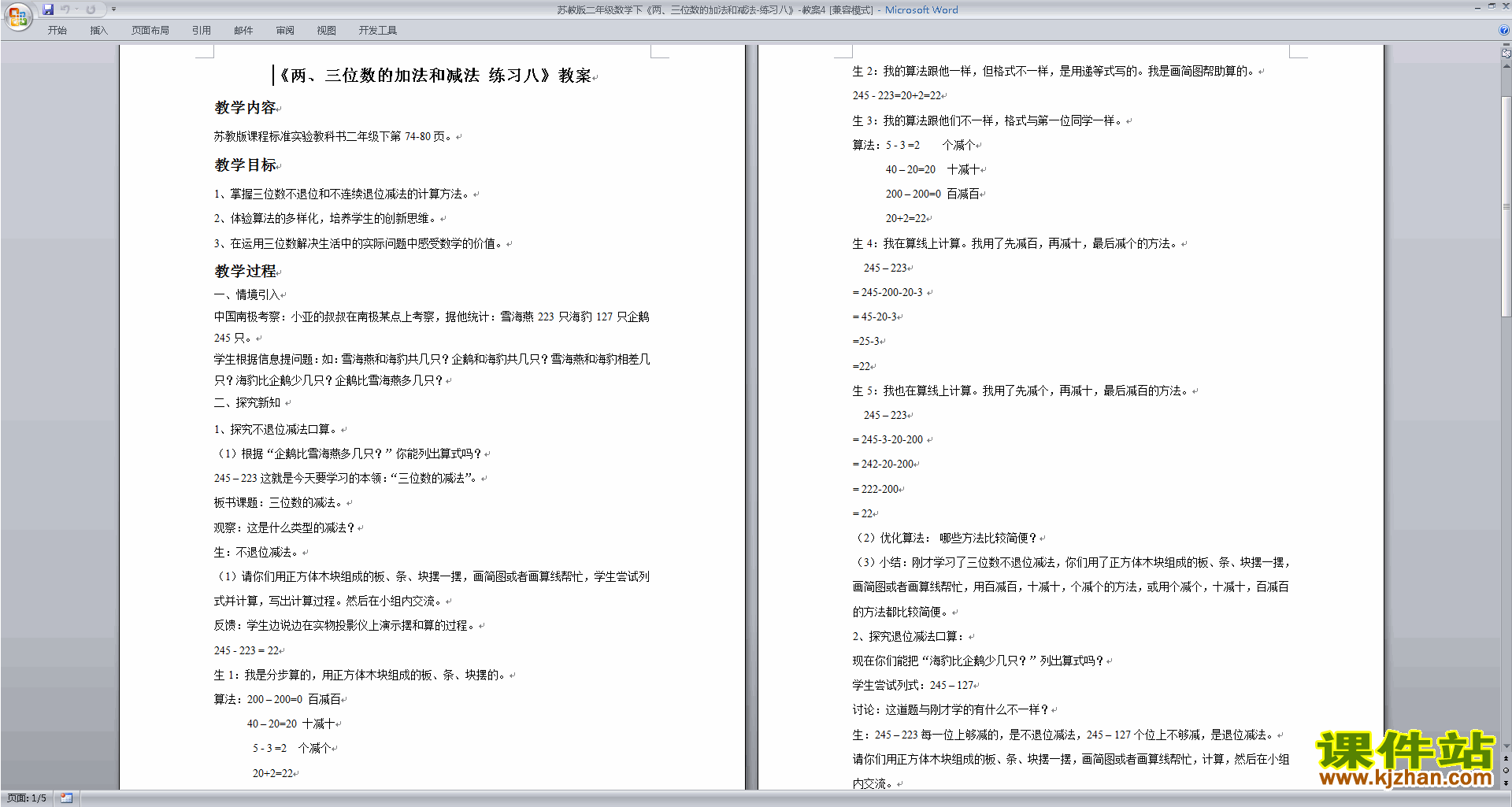Image resolution: width=1512 pixels, height=807 pixels.
Task: Click the line =245-200-20-3
Action: [x=889, y=292]
